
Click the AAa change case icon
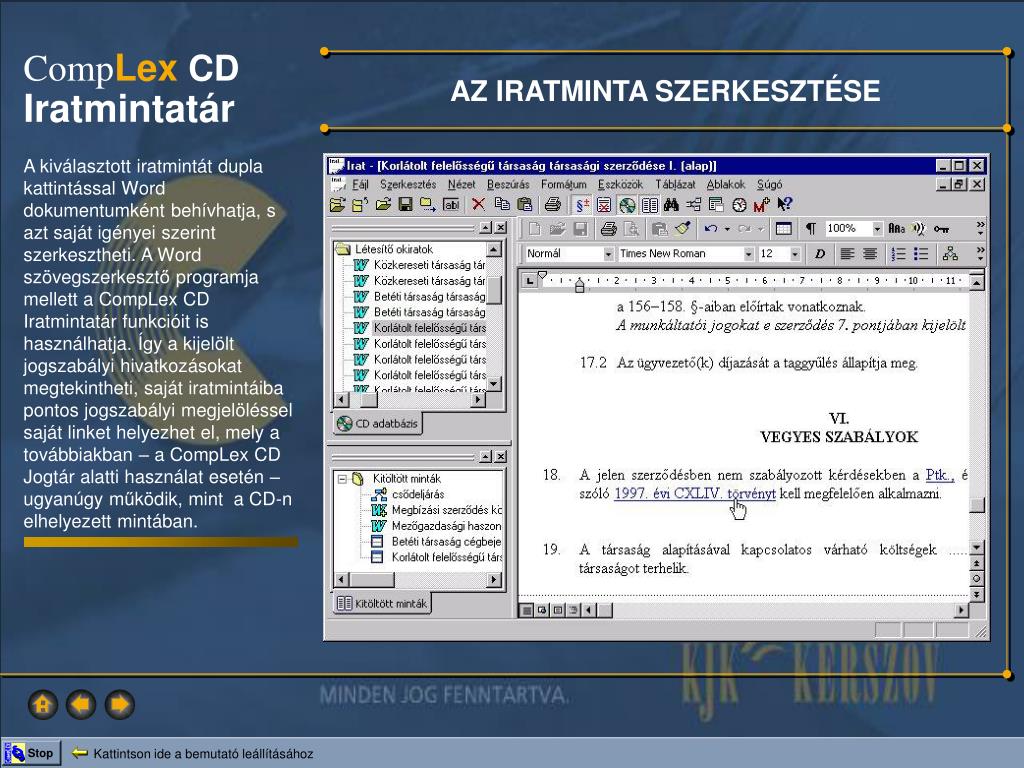897,229
